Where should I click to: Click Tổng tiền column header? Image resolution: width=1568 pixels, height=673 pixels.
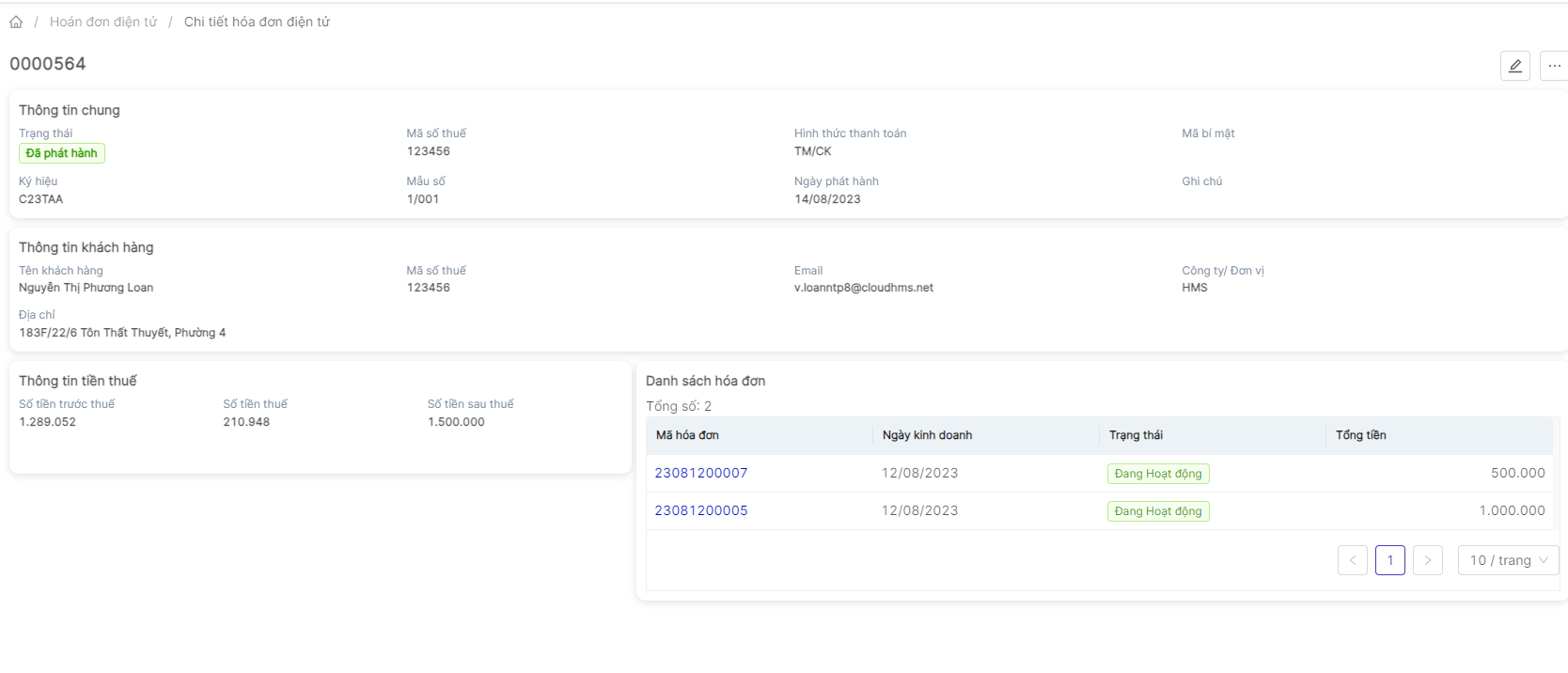coord(1360,435)
